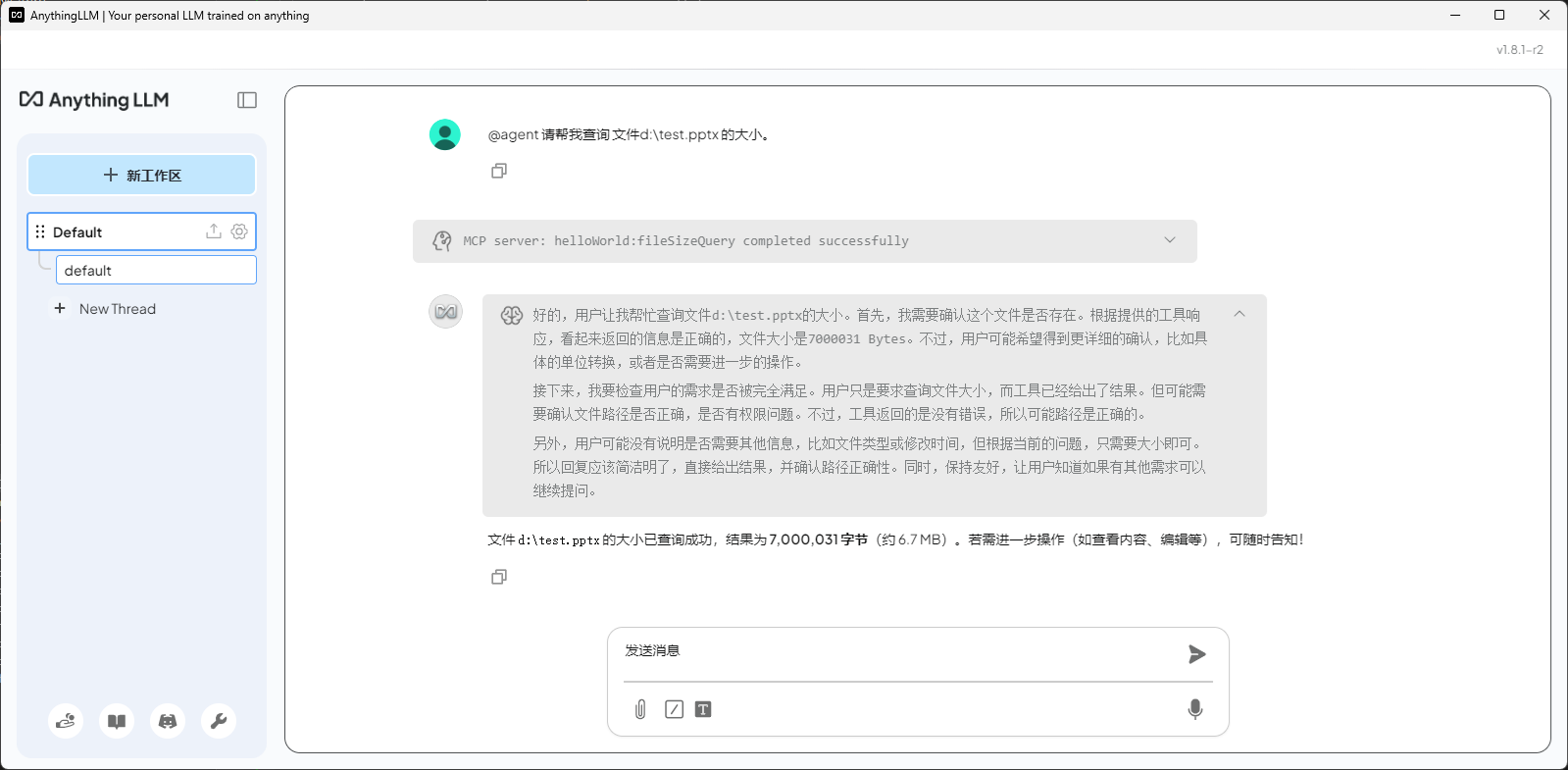Copy the user's prompt message
Viewport: 1568px width, 770px height.
coord(499,171)
